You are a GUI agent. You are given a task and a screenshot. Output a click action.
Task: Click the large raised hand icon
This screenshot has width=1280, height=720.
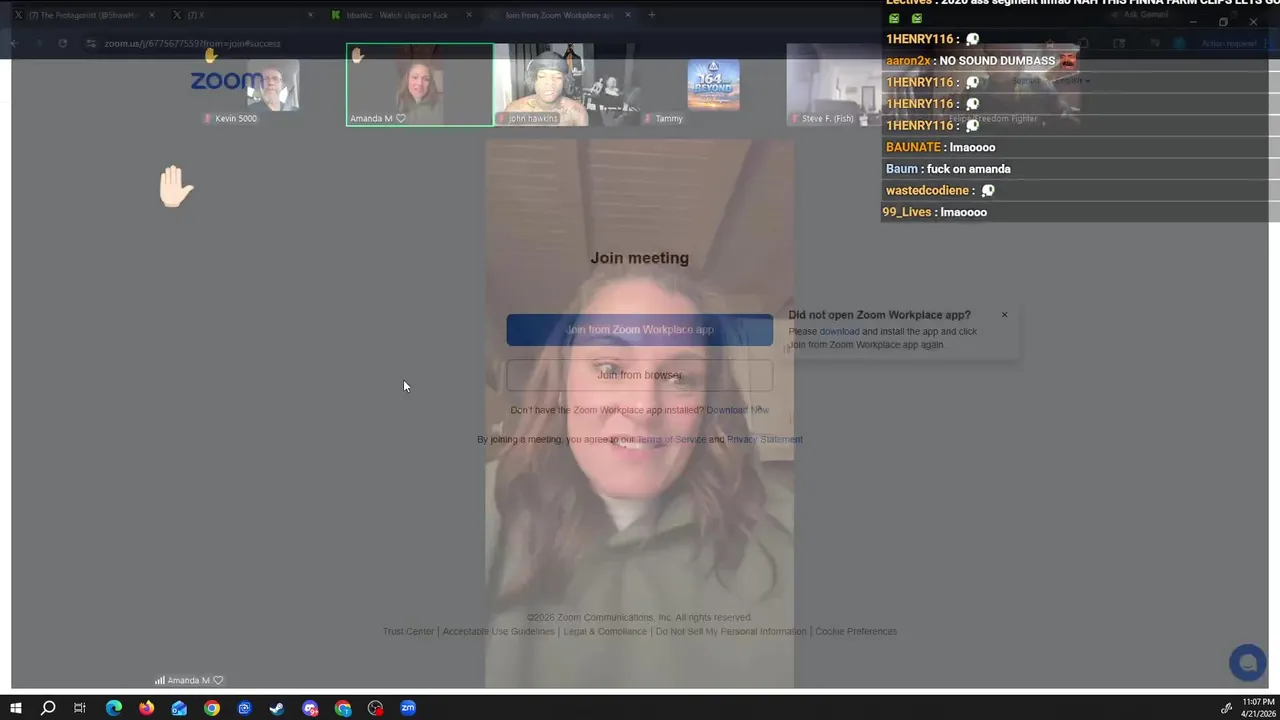(x=175, y=187)
